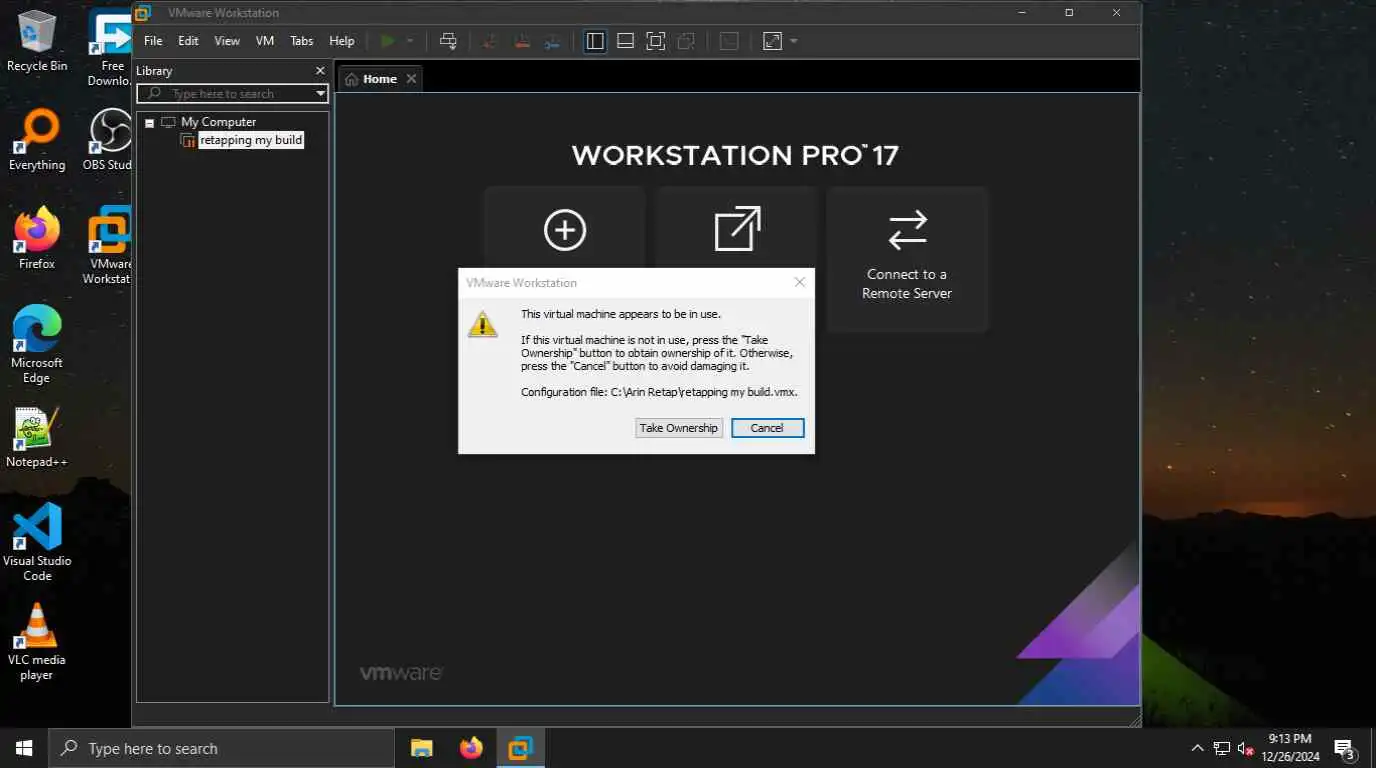Image resolution: width=1376 pixels, height=768 pixels.
Task: Click the Take Snapshot toolbar icon
Action: pyautogui.click(x=490, y=41)
